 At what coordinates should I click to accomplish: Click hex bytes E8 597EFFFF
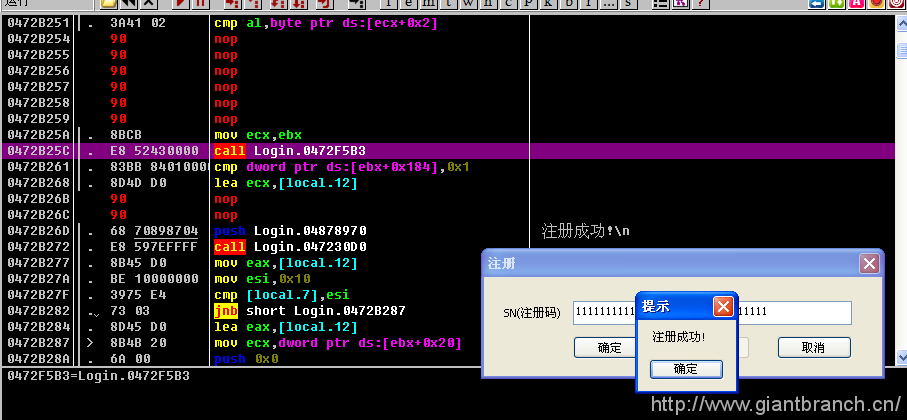click(x=154, y=247)
